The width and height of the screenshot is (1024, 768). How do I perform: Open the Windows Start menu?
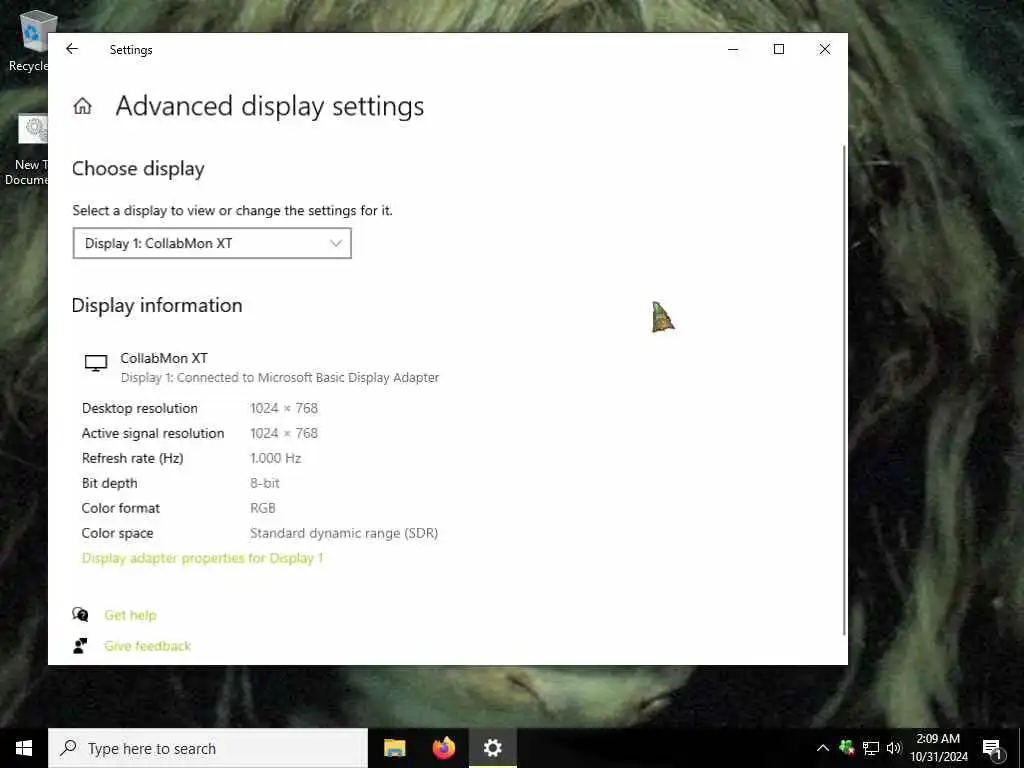pos(24,748)
